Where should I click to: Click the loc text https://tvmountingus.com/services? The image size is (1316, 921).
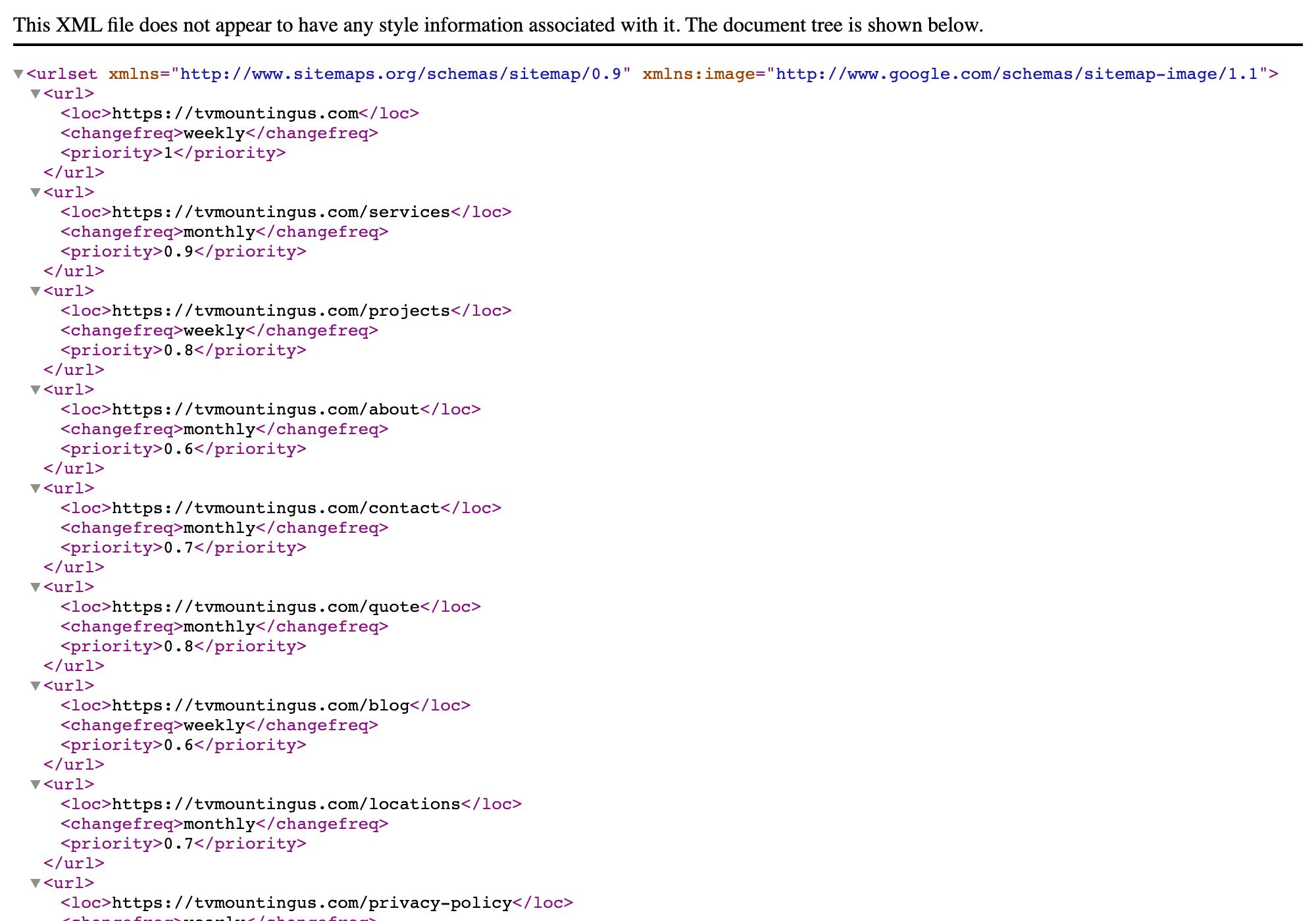(282, 212)
